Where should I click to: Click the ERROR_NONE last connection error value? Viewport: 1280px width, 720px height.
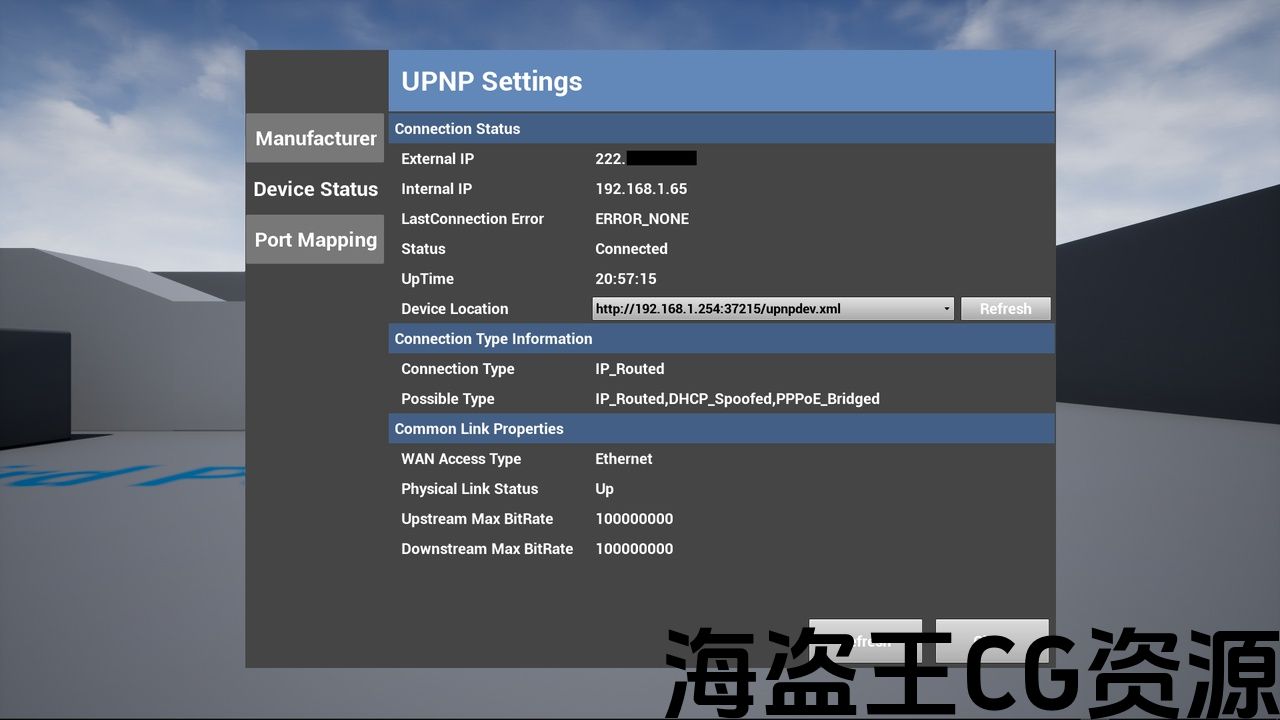pyautogui.click(x=642, y=219)
